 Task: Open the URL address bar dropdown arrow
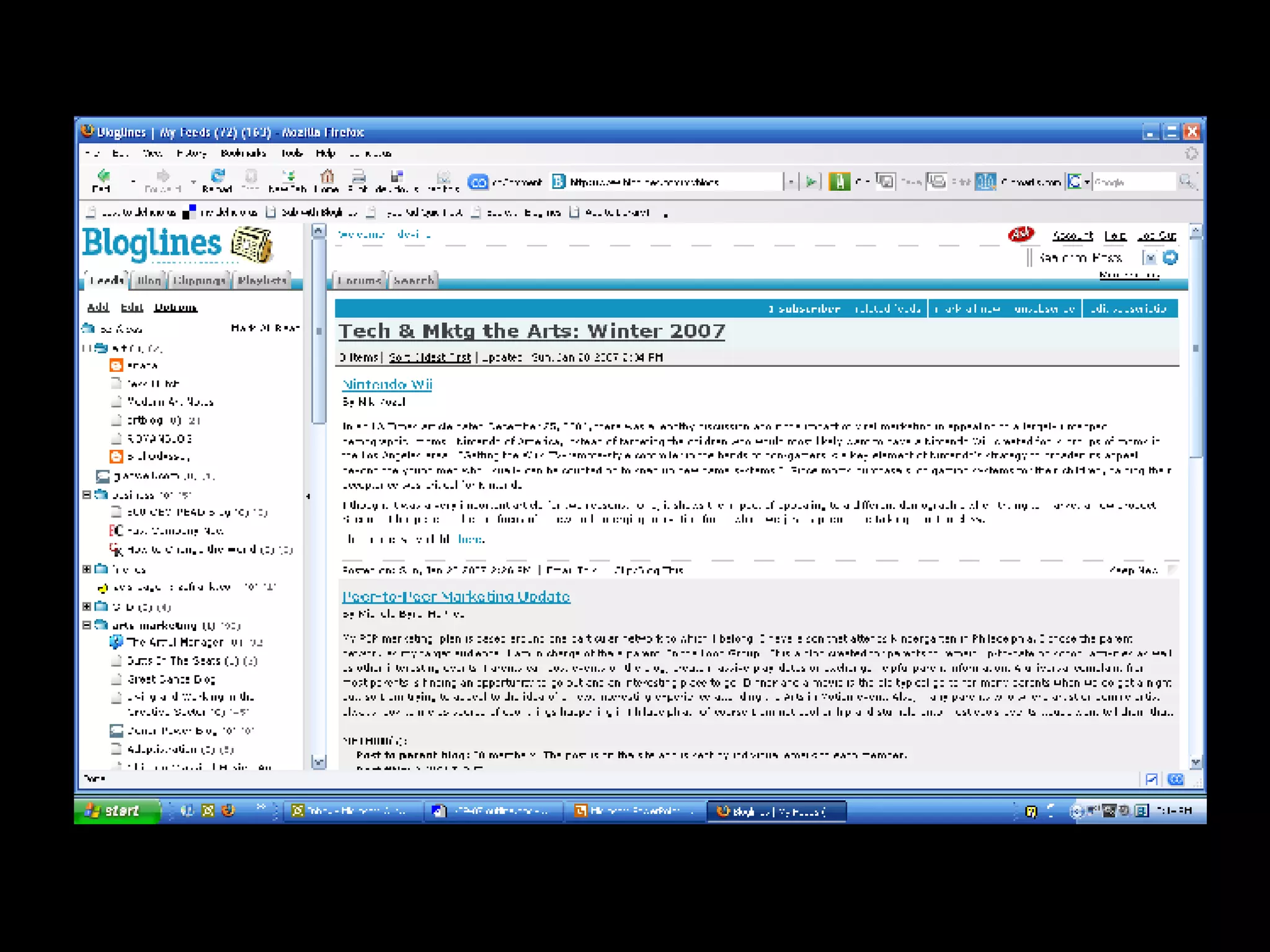(791, 182)
